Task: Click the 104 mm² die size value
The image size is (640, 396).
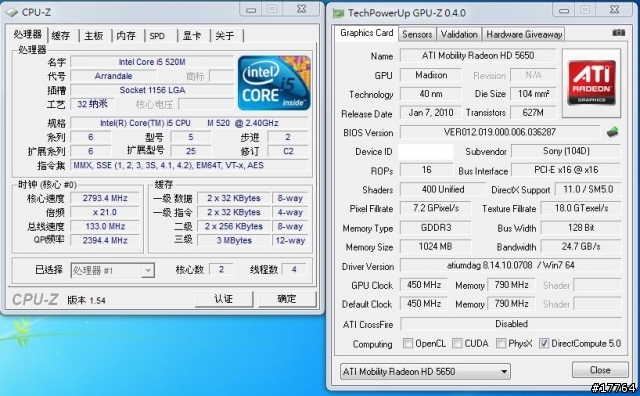Action: [x=533, y=94]
